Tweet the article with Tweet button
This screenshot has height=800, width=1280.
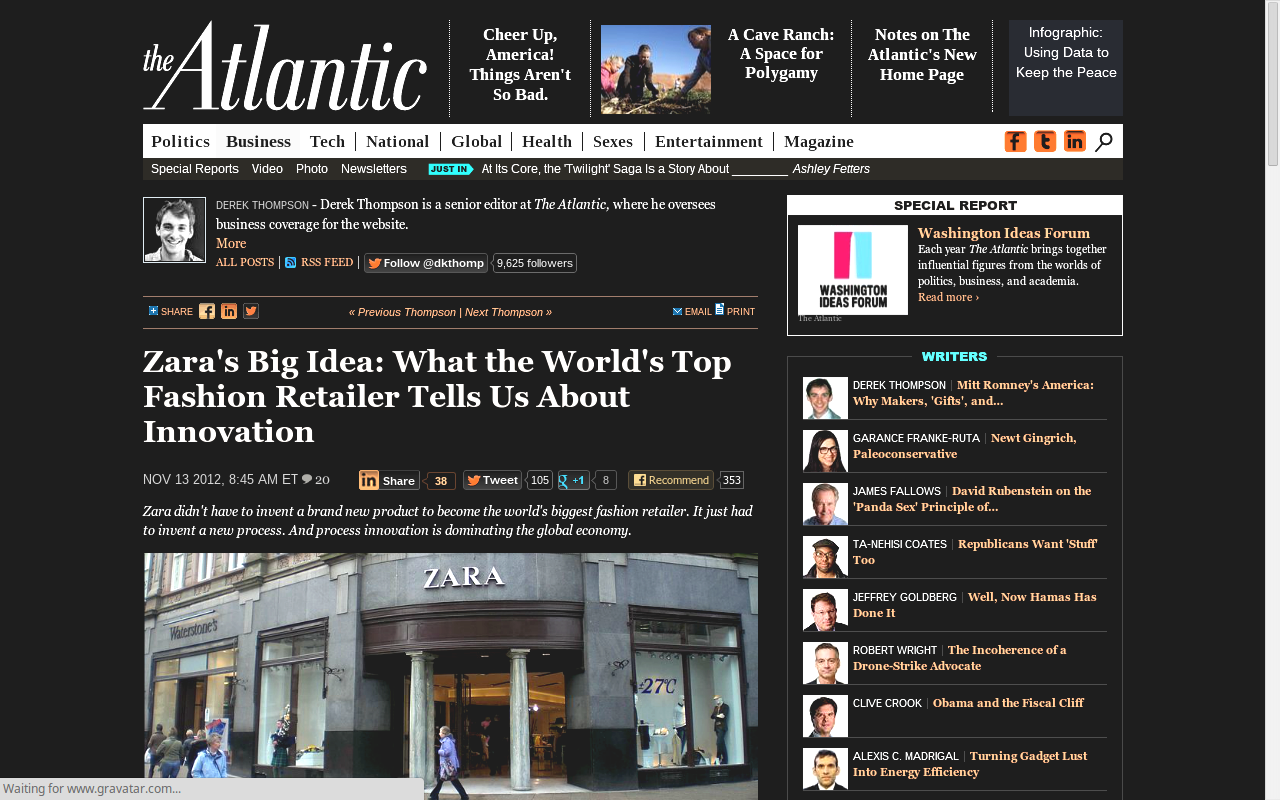point(492,480)
